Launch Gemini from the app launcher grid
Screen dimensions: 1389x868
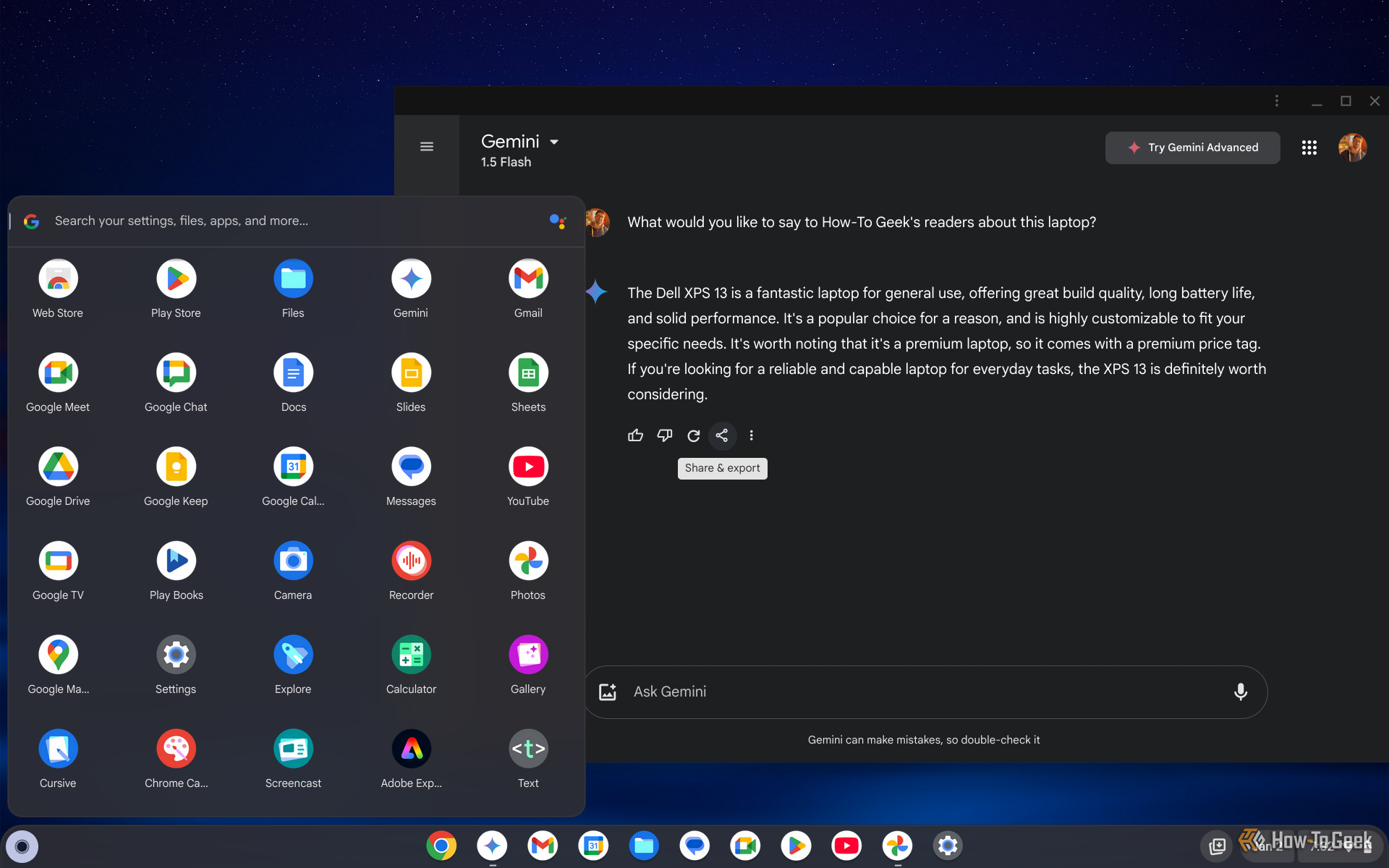[x=411, y=278]
